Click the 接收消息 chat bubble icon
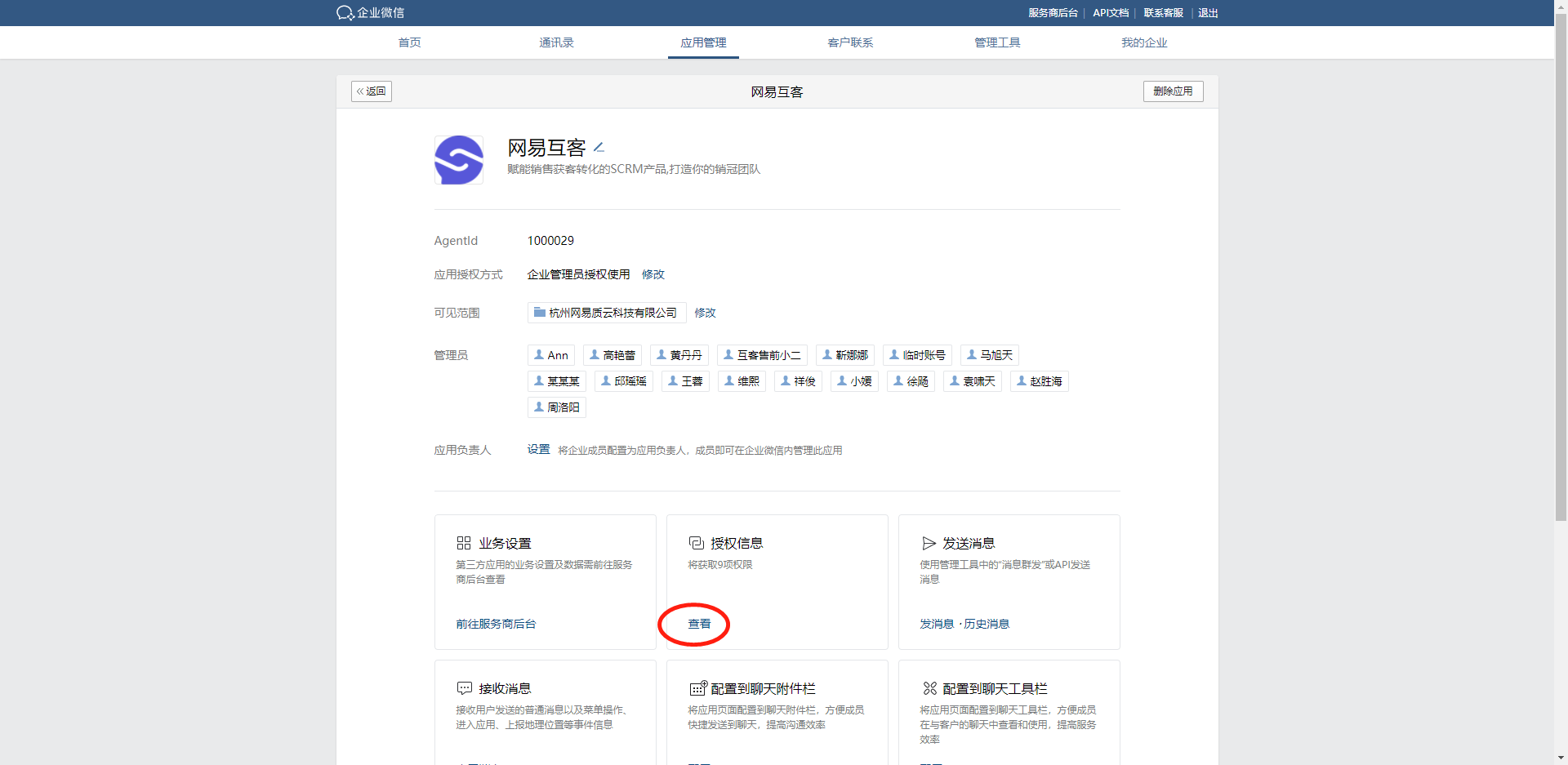The image size is (1568, 765). [464, 688]
